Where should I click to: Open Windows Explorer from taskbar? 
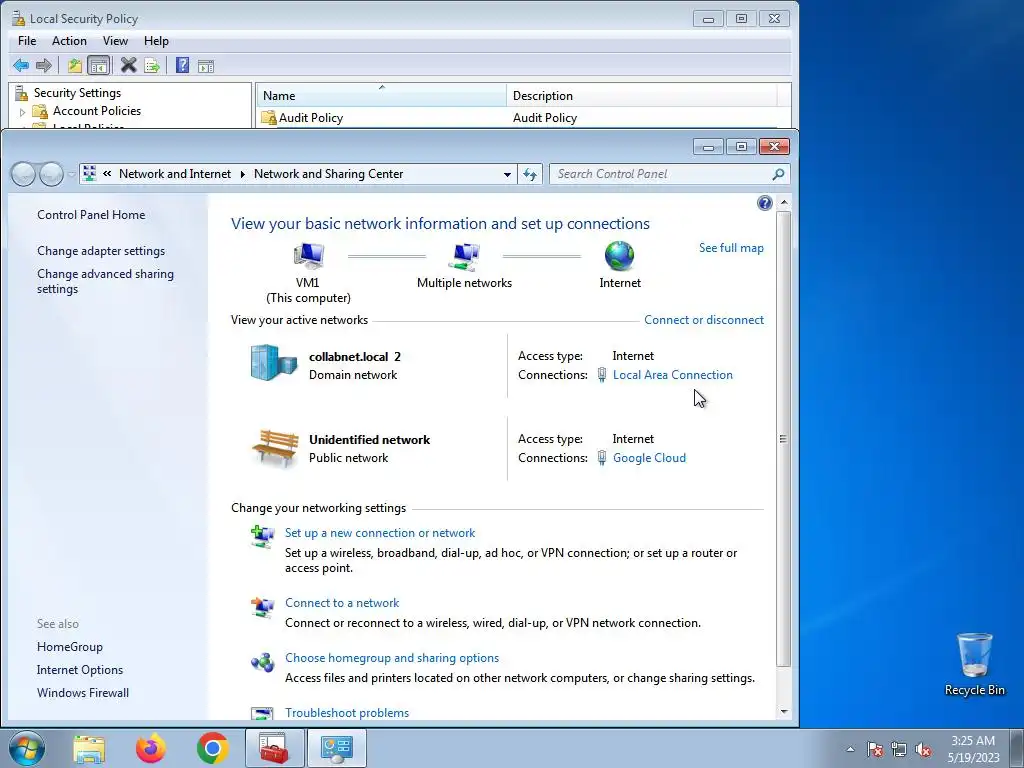pos(89,748)
